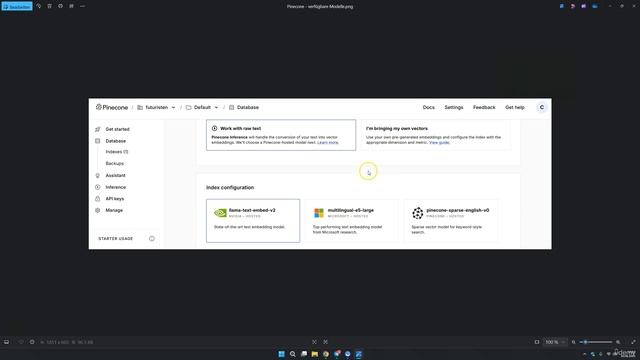The width and height of the screenshot is (640, 360).
Task: Click the Bearbeiten edit button
Action: click(17, 7)
